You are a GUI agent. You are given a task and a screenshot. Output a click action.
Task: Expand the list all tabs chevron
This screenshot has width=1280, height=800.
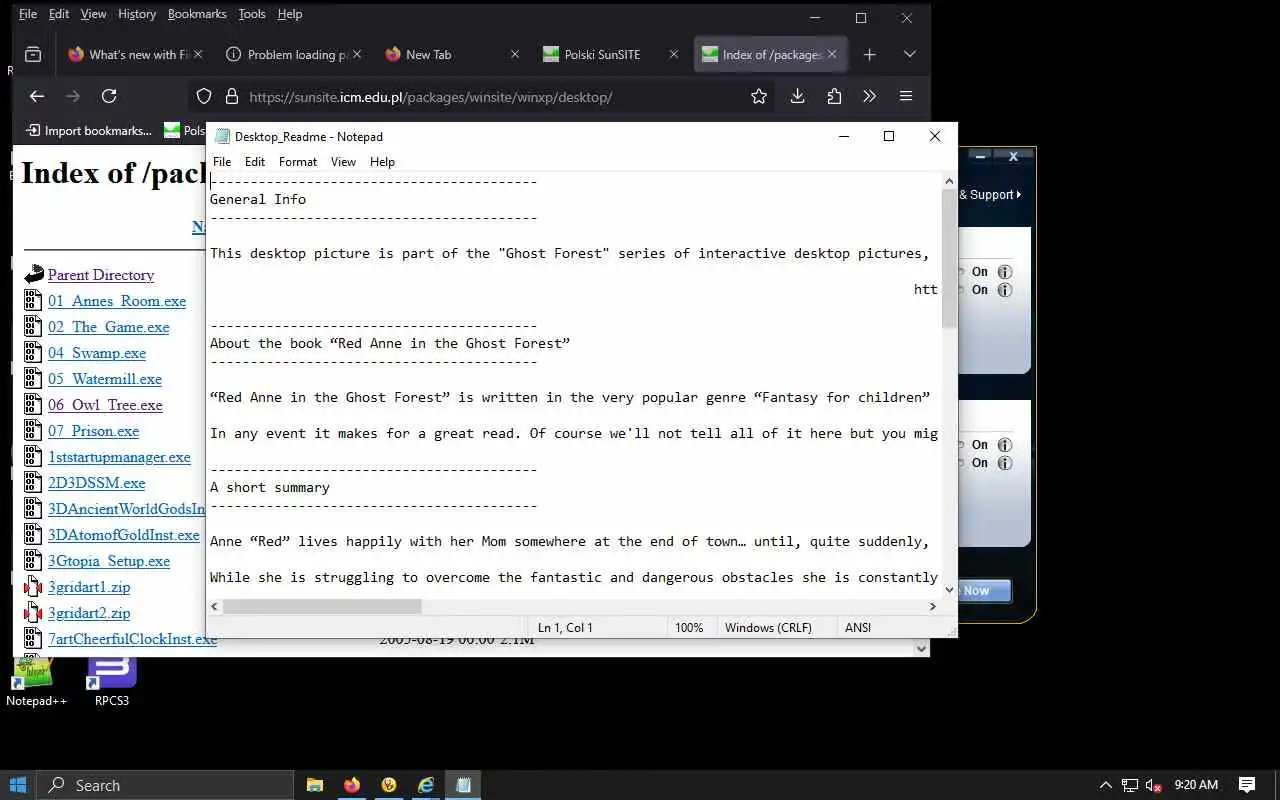909,54
